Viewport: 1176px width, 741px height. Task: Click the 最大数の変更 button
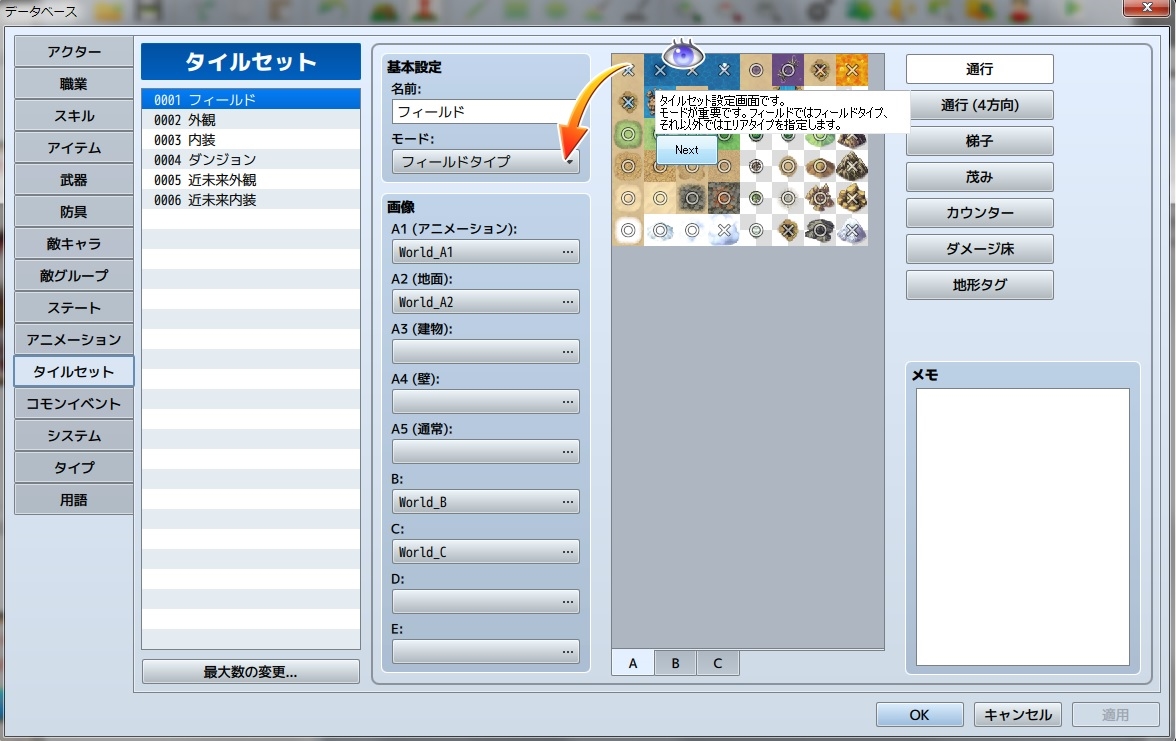pos(250,672)
